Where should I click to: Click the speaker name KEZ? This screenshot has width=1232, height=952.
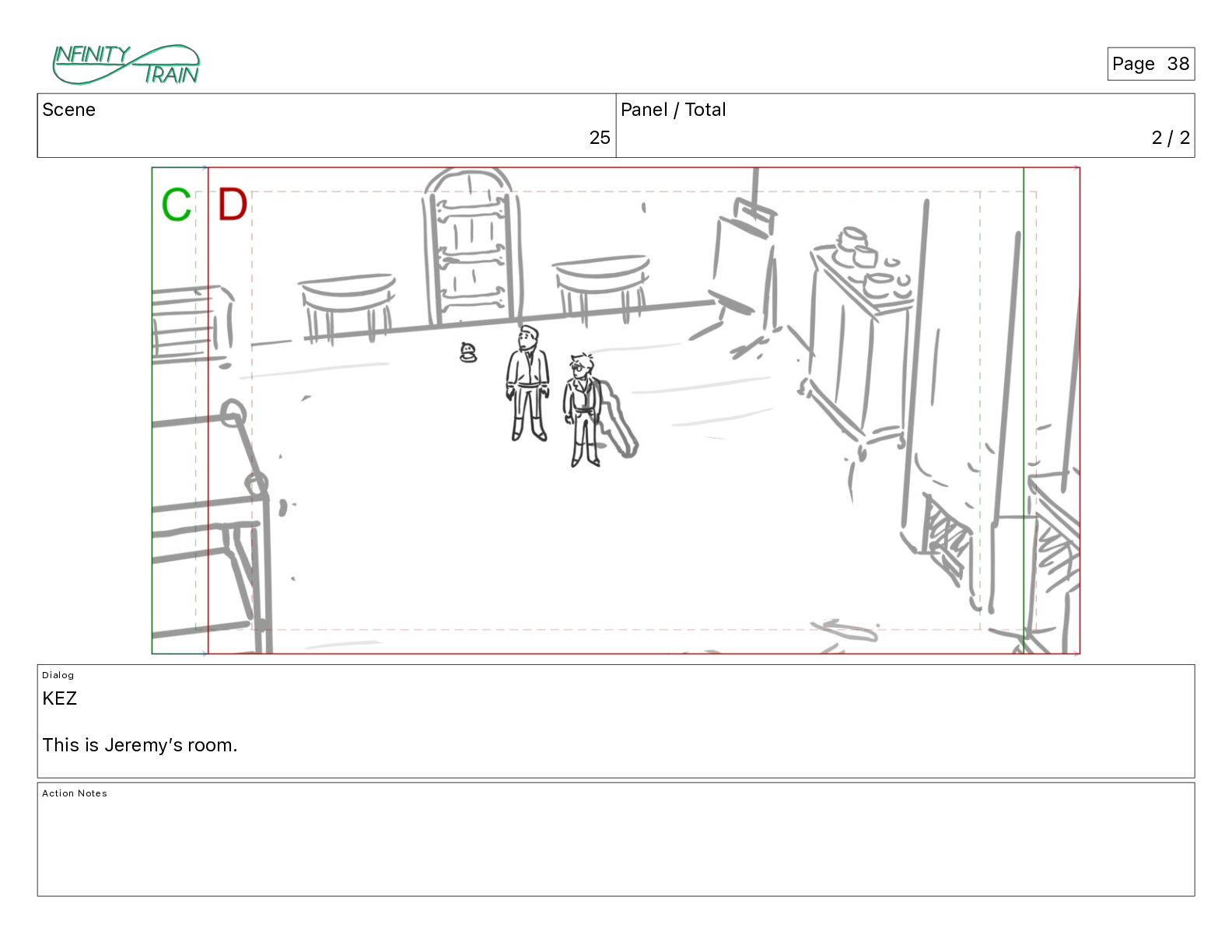click(60, 698)
